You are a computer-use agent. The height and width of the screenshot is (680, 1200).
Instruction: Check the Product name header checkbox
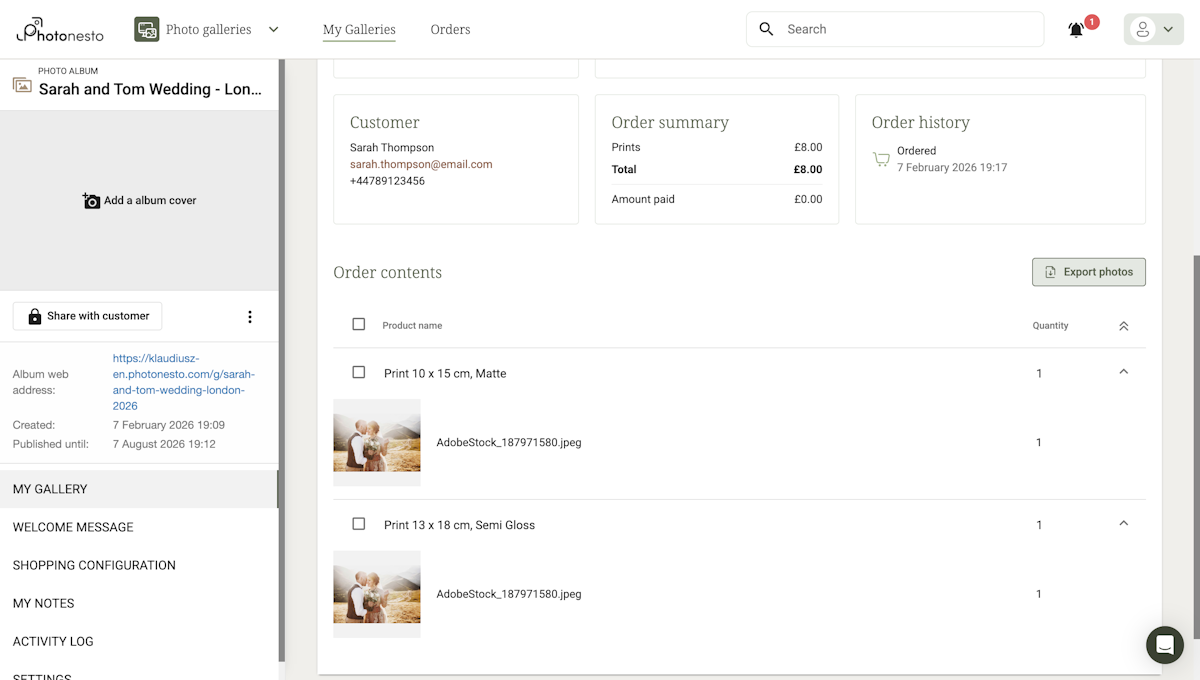pyautogui.click(x=358, y=324)
